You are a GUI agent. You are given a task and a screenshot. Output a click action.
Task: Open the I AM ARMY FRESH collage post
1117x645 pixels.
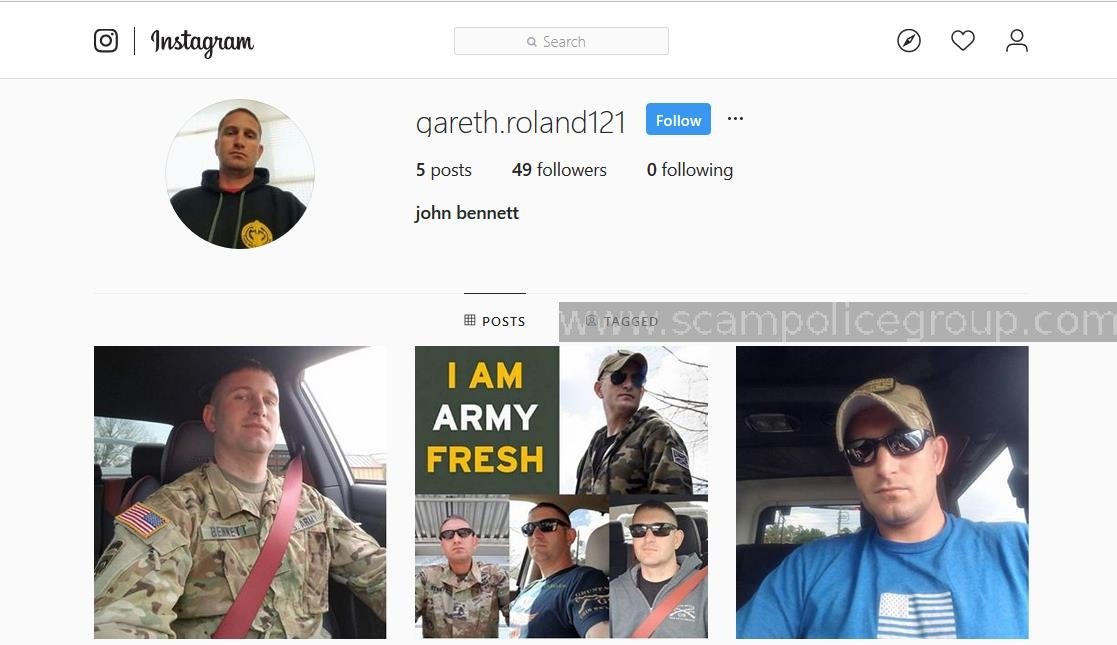[561, 492]
